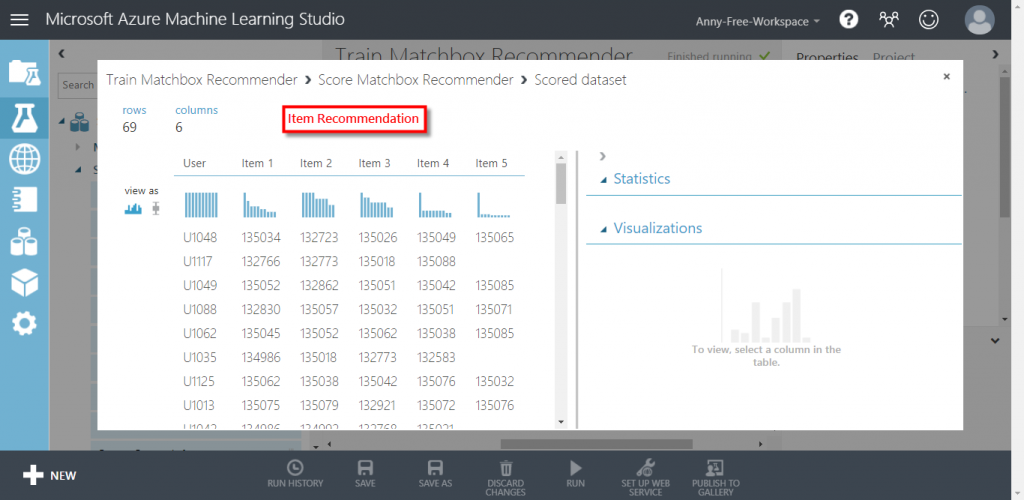
Task: Select the Experiments flask sidebar icon
Action: [24, 117]
